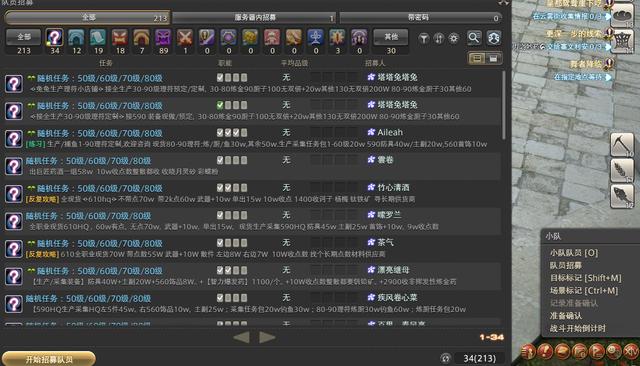Click the fisher fish icon on the side
Viewport: 640px width, 366px height.
point(621,196)
